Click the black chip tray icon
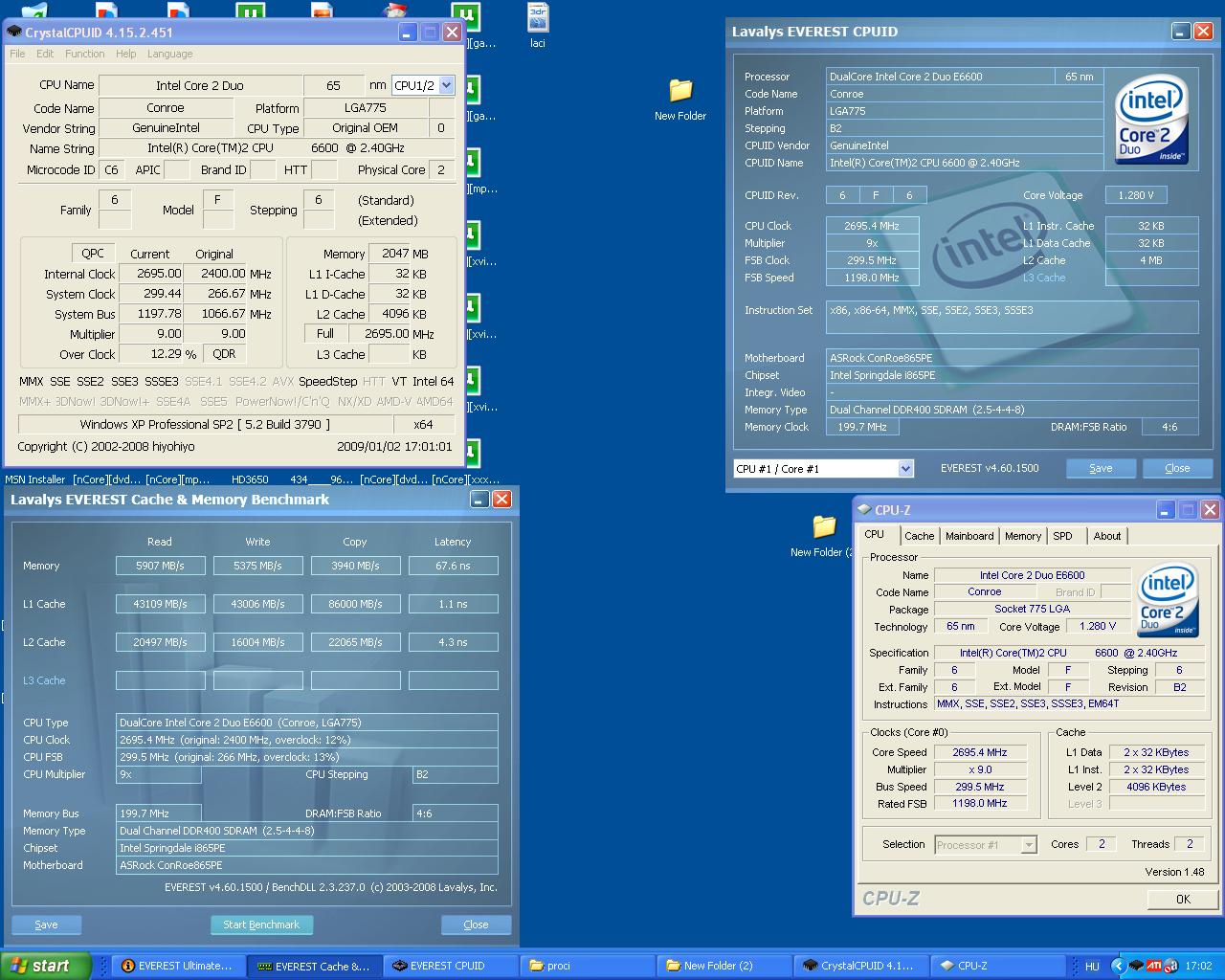The width and height of the screenshot is (1225, 980). (1136, 967)
